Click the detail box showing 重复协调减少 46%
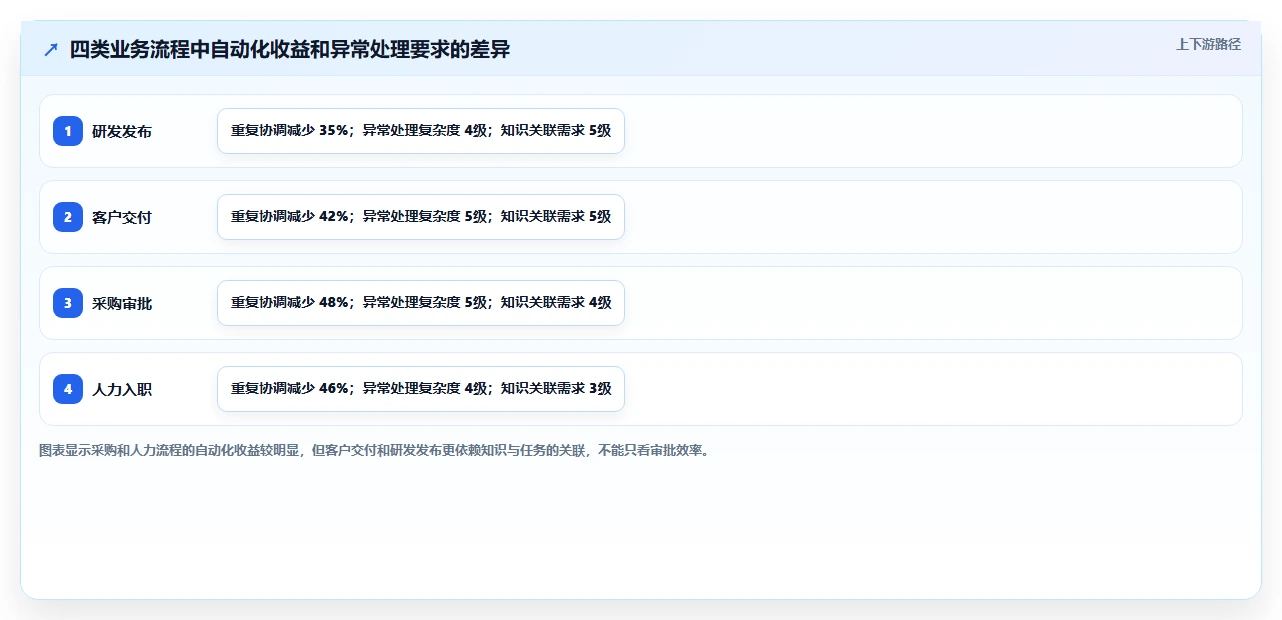The height and width of the screenshot is (620, 1282). pyautogui.click(x=421, y=389)
